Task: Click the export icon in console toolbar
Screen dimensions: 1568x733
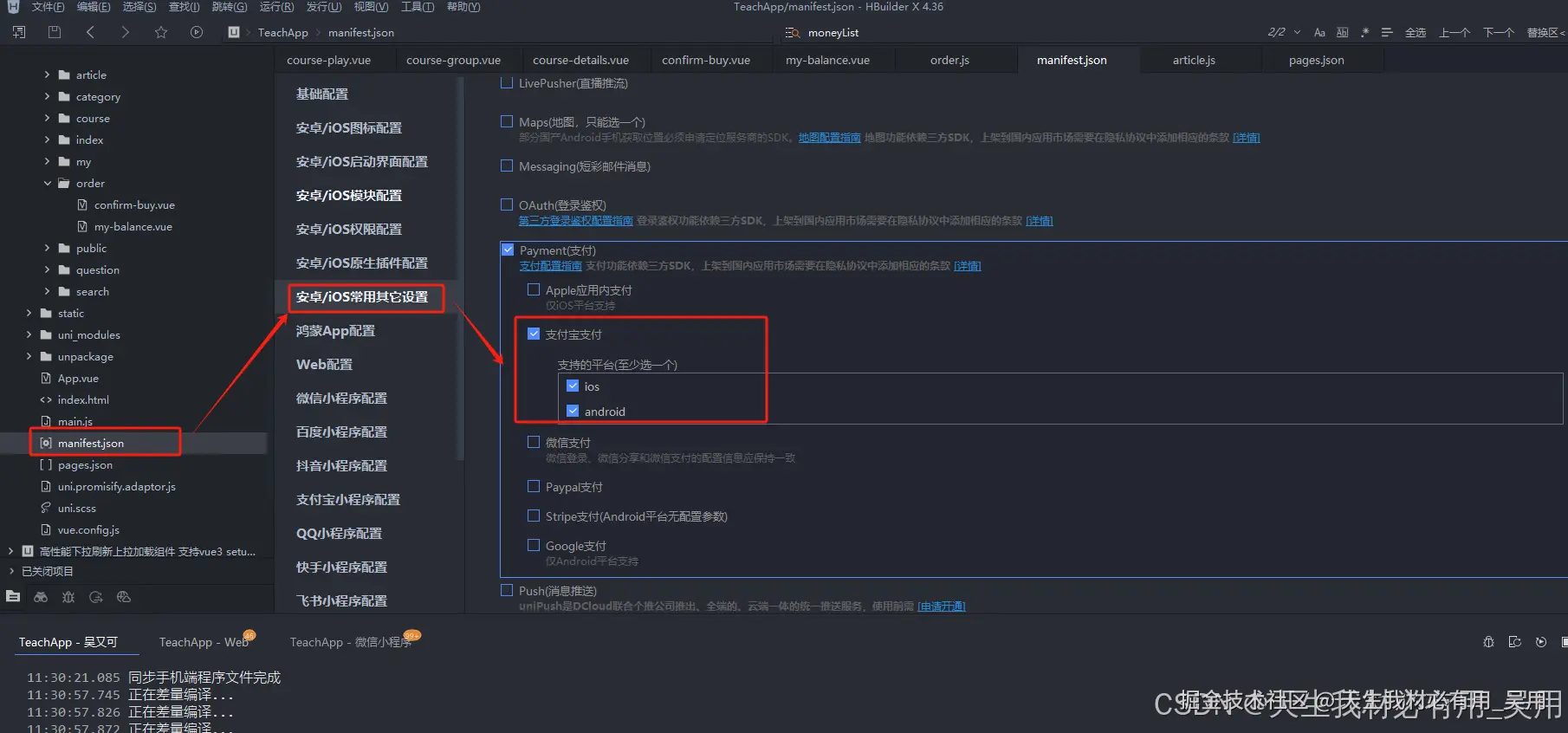Action: coord(1514,642)
